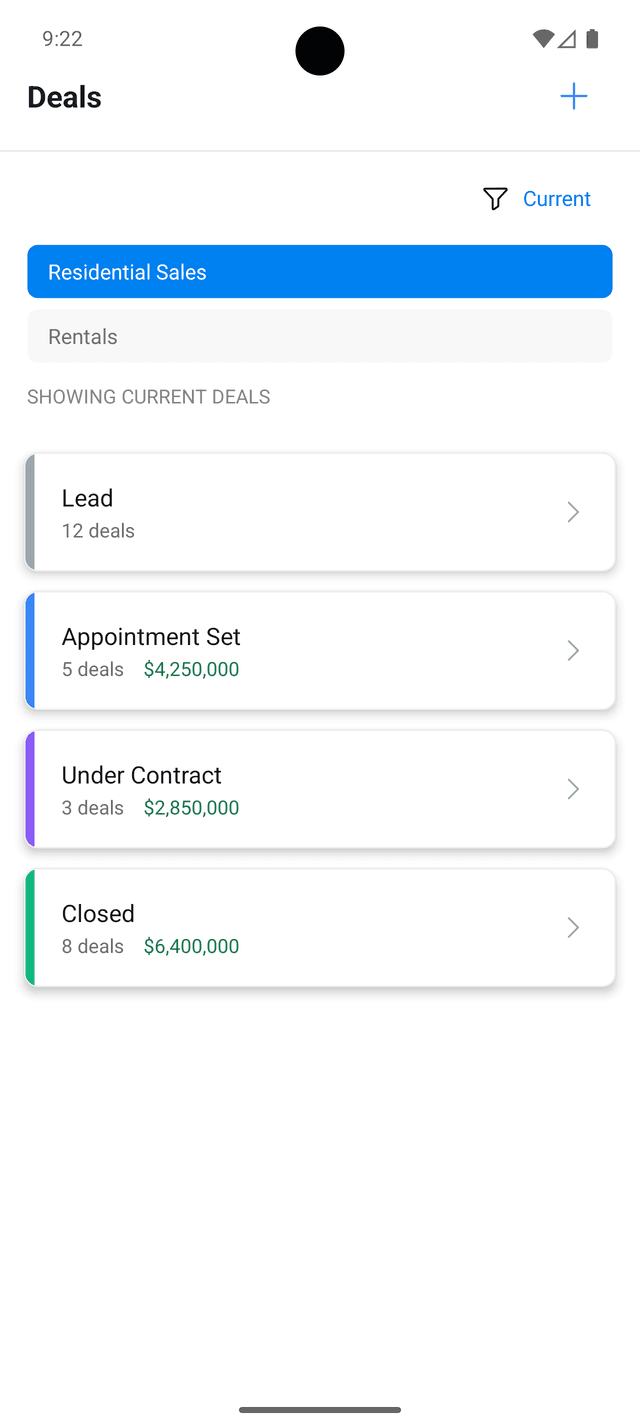Tap the navigation handle at screen bottom
Screen dimensions: 640x1428
click(x=320, y=1408)
